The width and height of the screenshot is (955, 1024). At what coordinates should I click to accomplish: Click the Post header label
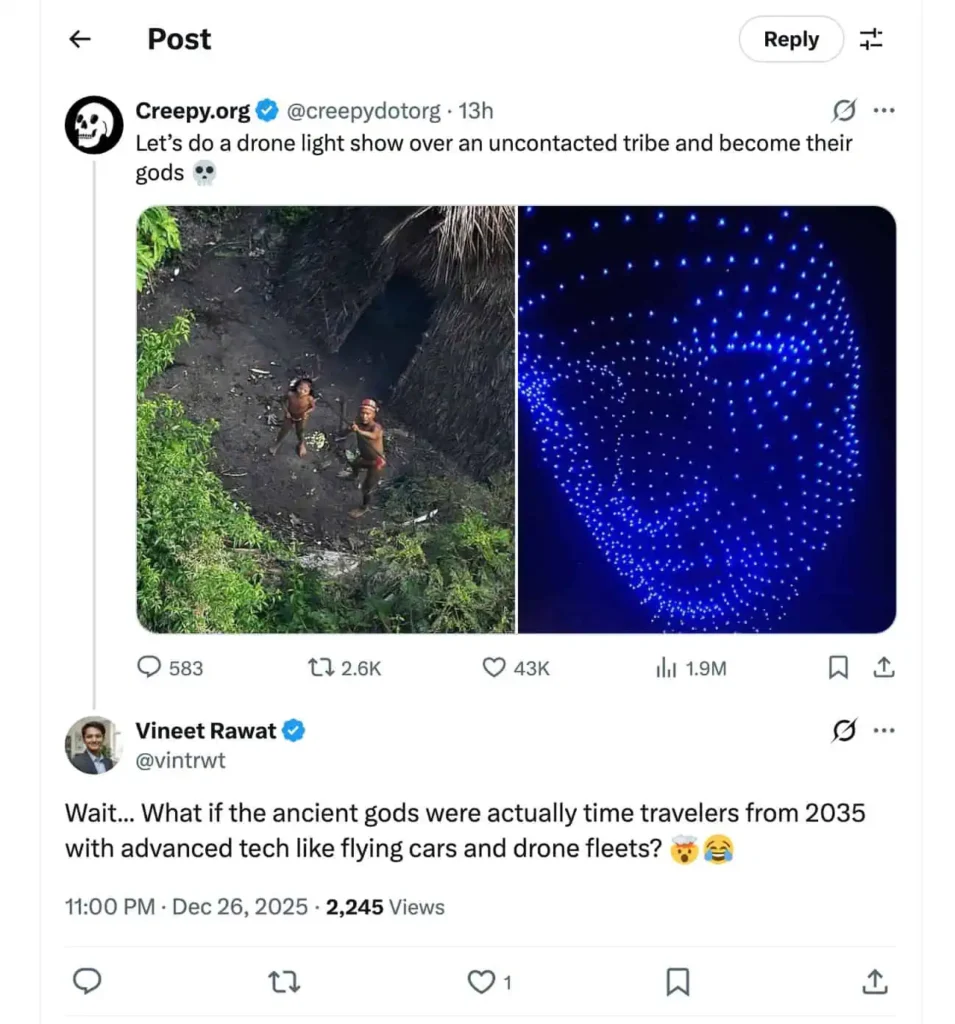(x=178, y=39)
